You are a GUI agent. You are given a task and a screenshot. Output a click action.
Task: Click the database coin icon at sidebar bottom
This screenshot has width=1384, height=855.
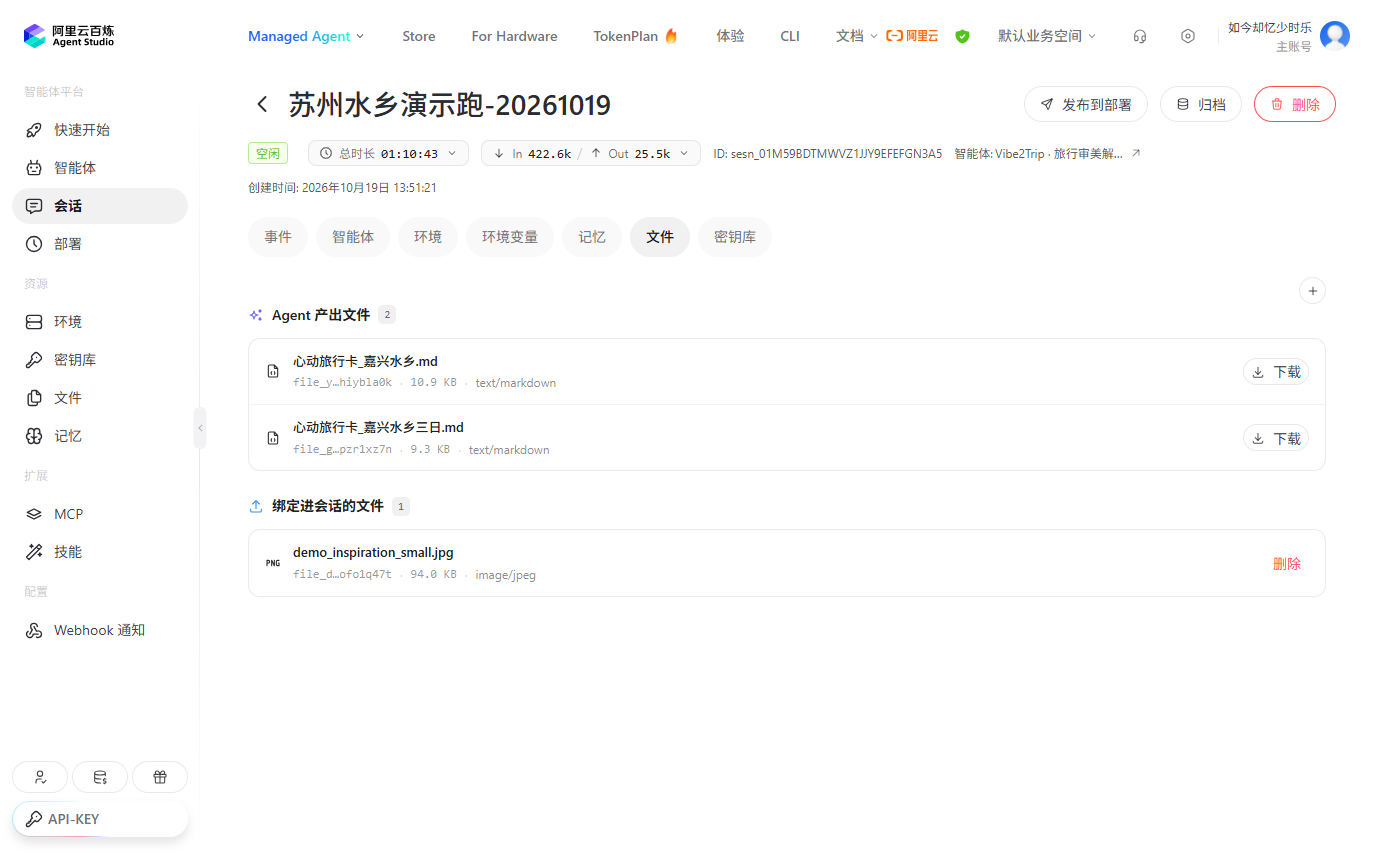pos(100,777)
